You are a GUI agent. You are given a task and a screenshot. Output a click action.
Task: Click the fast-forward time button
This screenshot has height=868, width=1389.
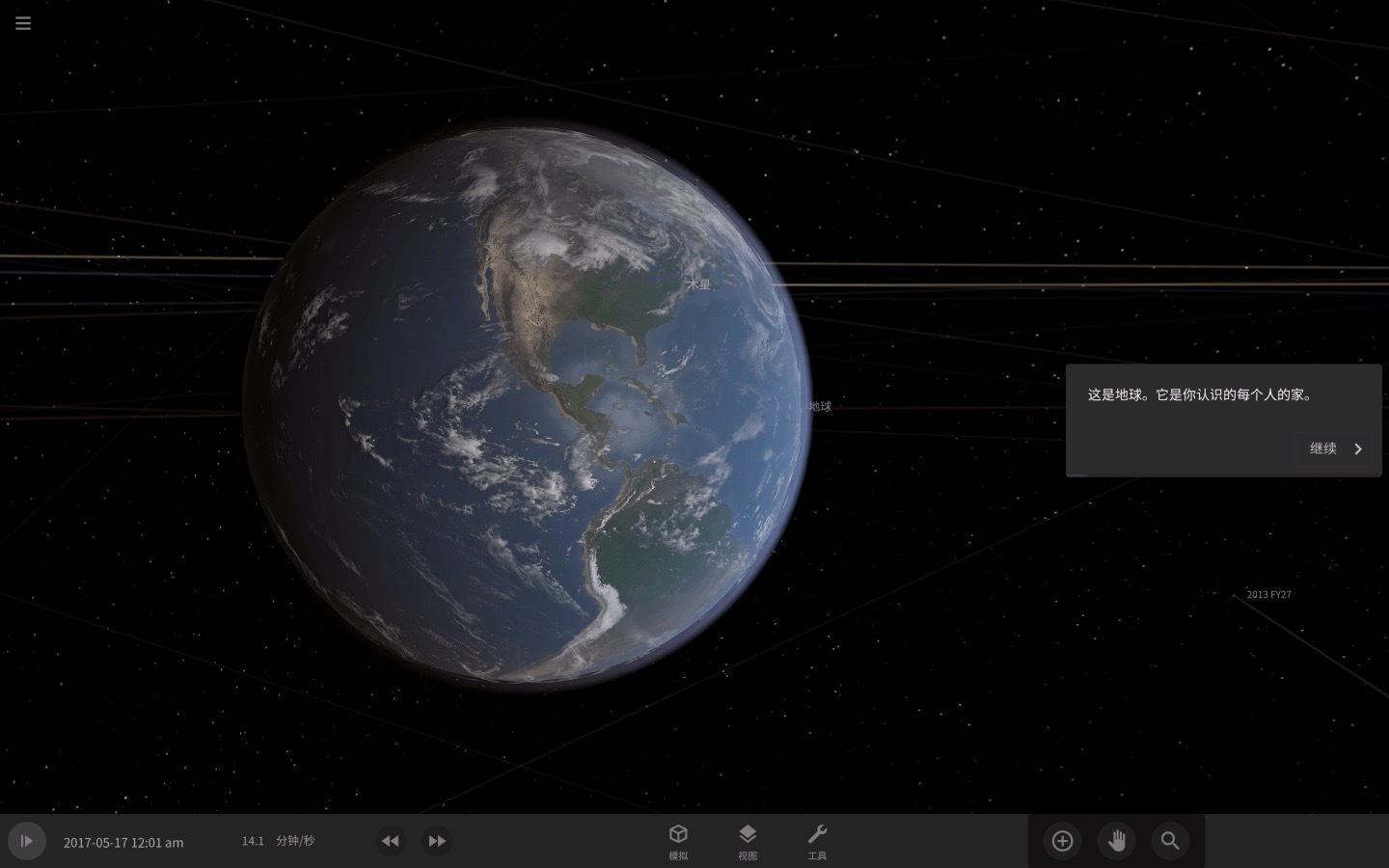[437, 841]
